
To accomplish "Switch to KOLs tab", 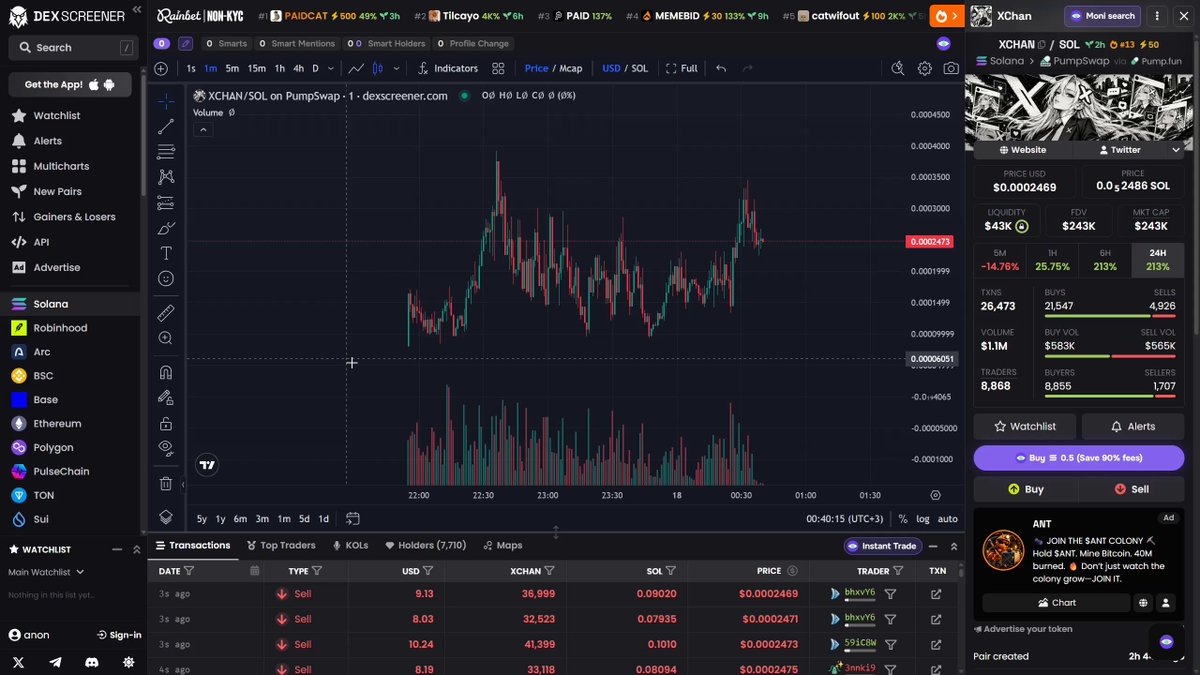I will point(350,546).
